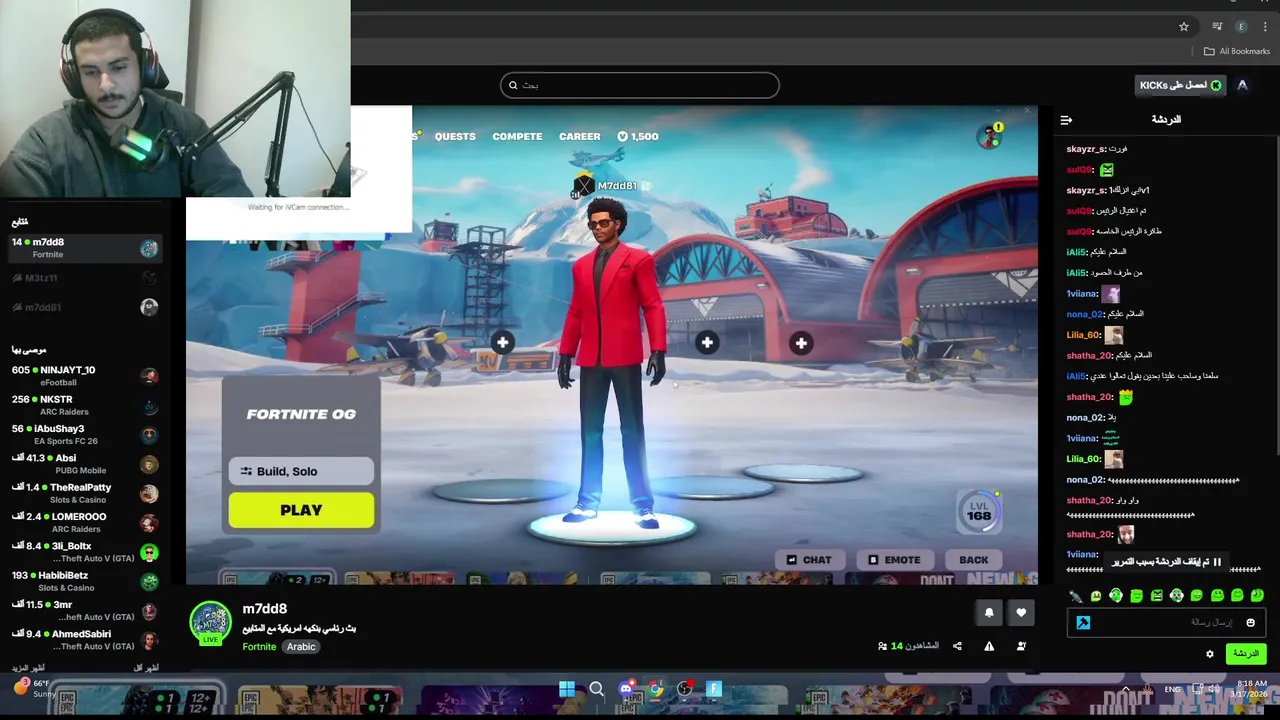Open Chrome media controls icon
1280x720 pixels.
pos(1217,27)
